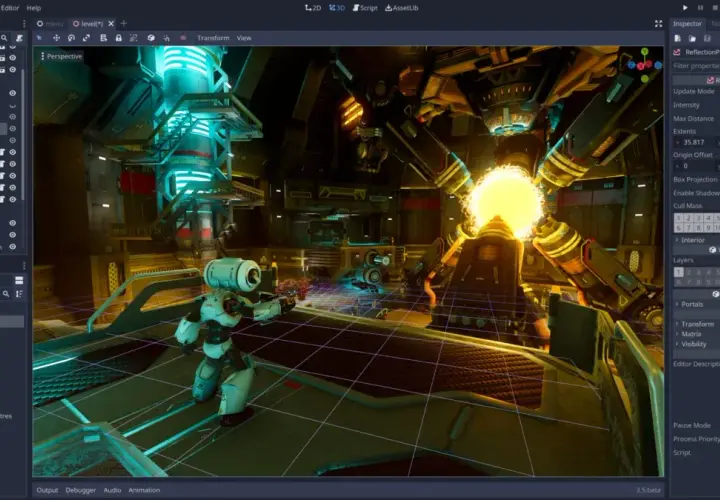Switch to the Script workspace
Viewport: 720px width, 500px height.
click(x=365, y=8)
